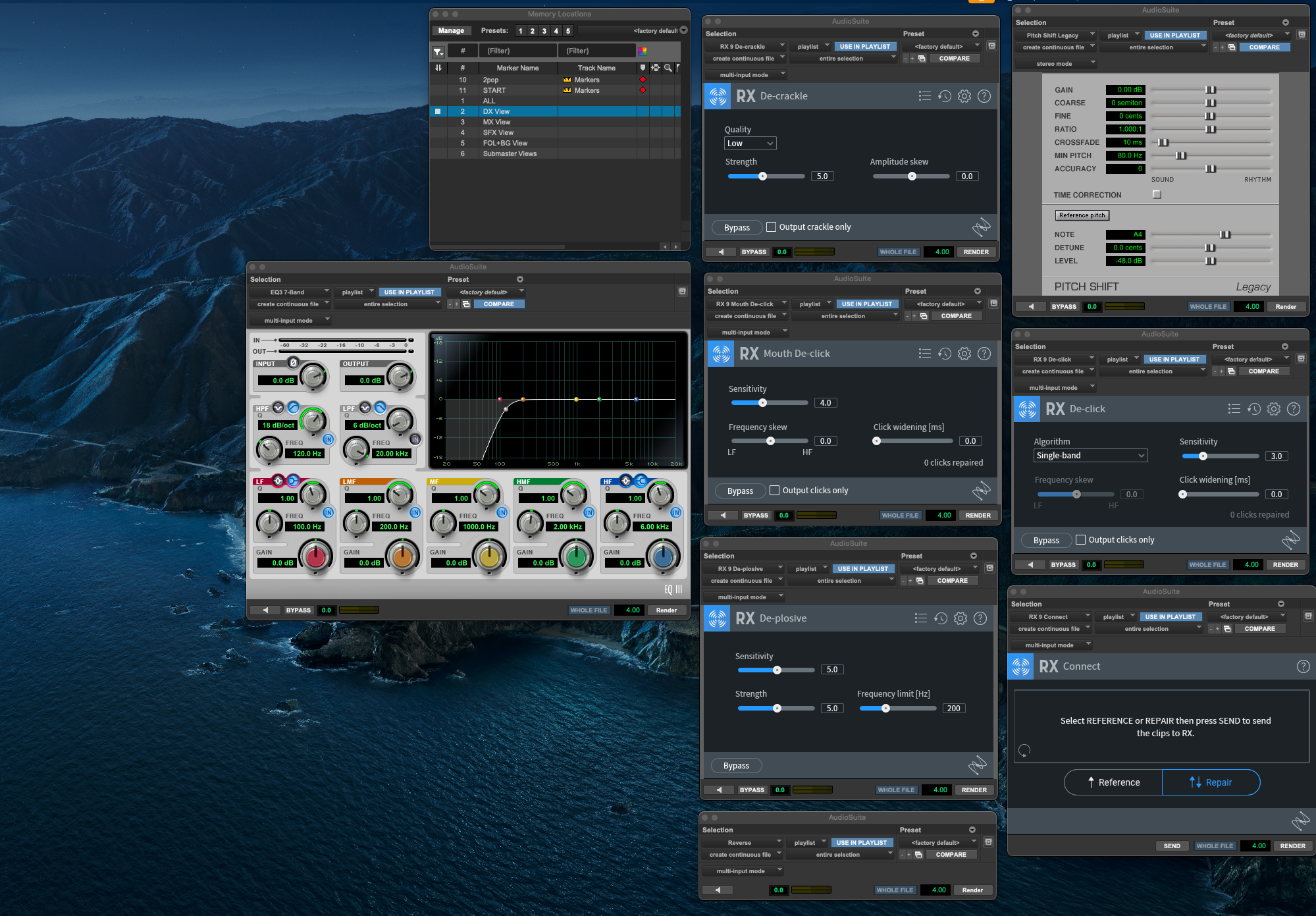
Task: Select the HPF notch filter type icon
Action: point(278,408)
